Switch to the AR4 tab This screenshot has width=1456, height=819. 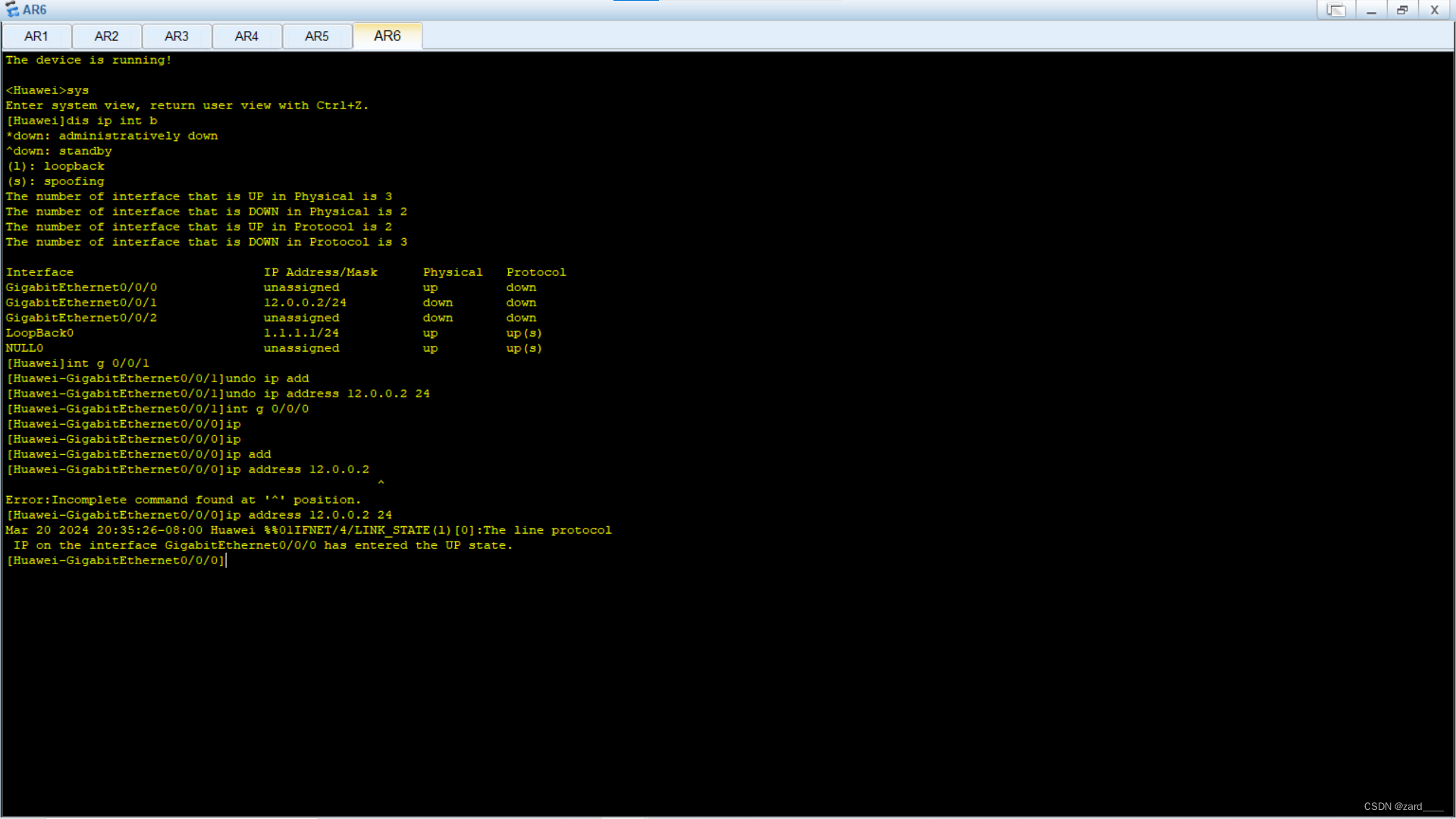[x=246, y=36]
